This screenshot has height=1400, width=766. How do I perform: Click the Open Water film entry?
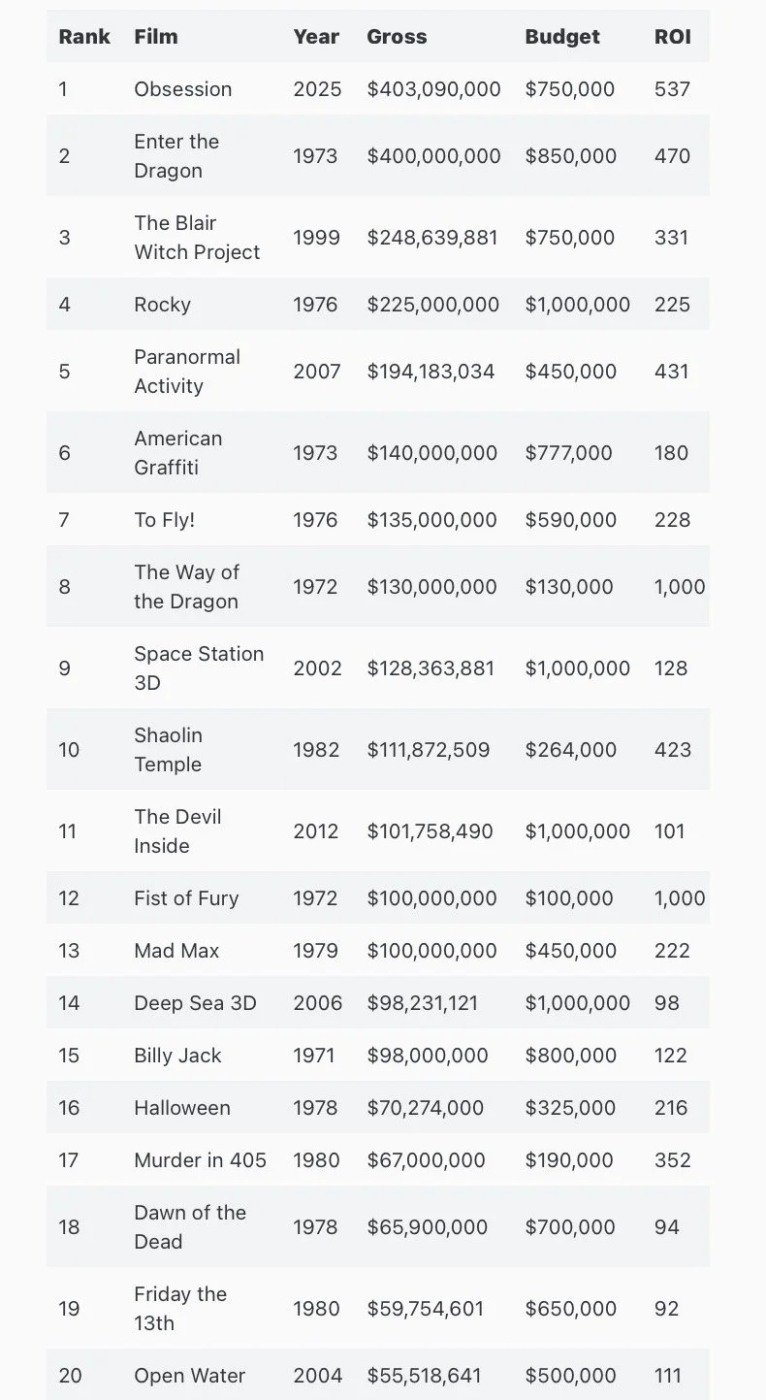pos(189,1376)
